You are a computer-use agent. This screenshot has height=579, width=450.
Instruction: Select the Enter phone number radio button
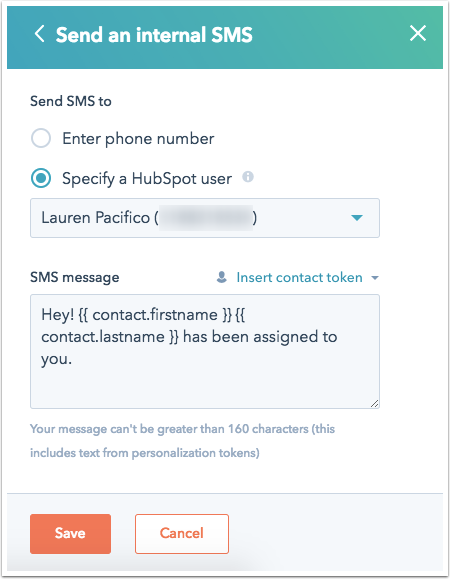(x=41, y=138)
